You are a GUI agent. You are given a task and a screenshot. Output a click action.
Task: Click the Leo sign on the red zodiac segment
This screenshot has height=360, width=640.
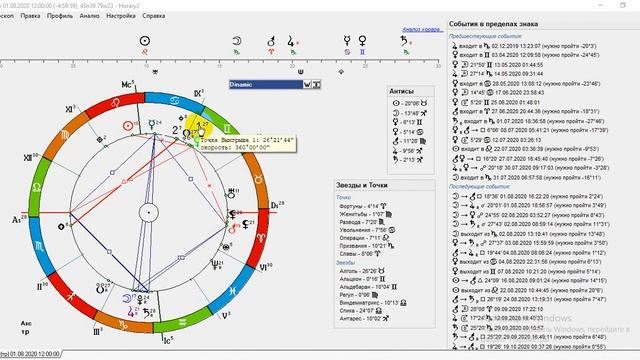pos(116,103)
